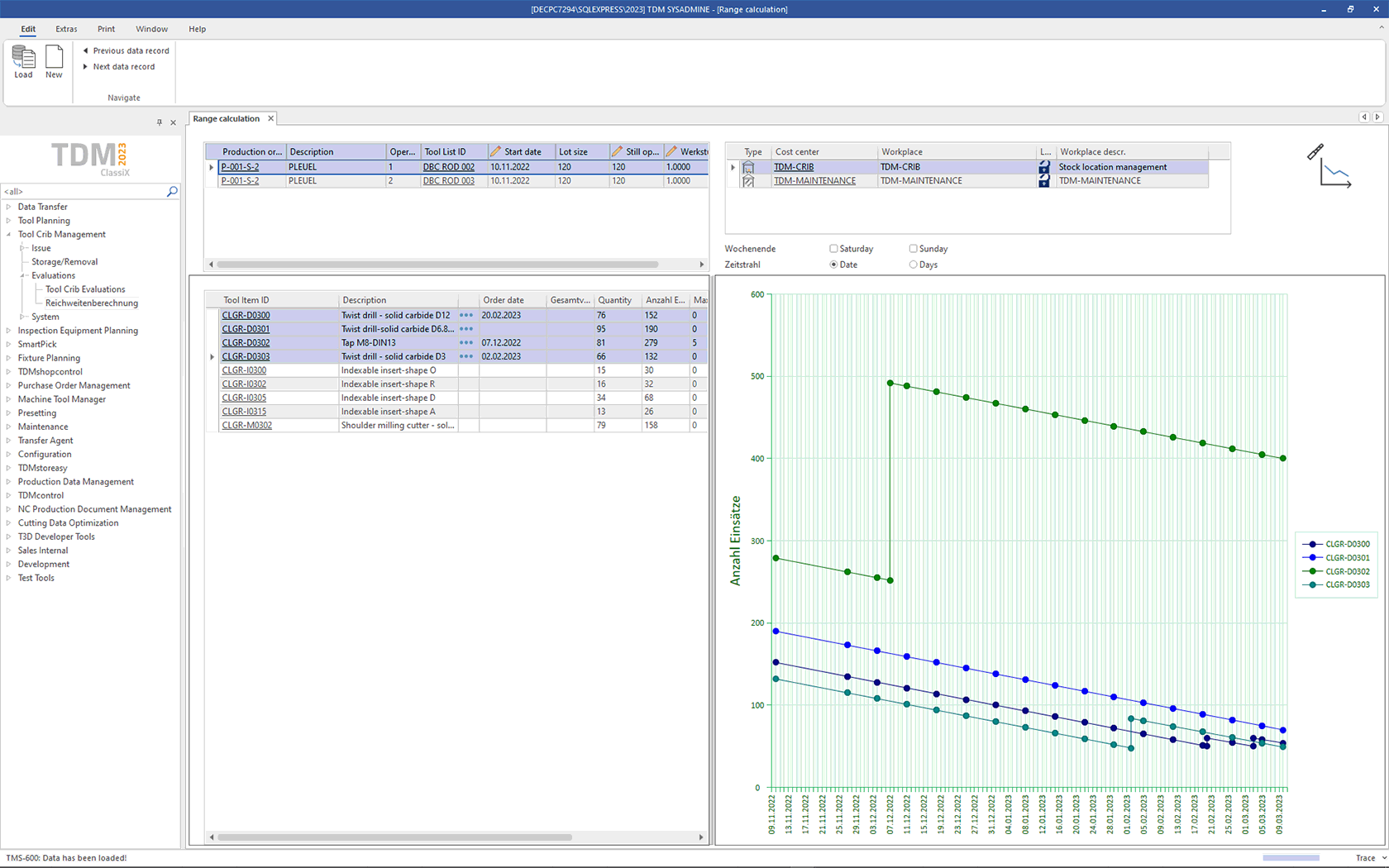Click pencil icon in Start date header
The image size is (1389, 868).
495,151
